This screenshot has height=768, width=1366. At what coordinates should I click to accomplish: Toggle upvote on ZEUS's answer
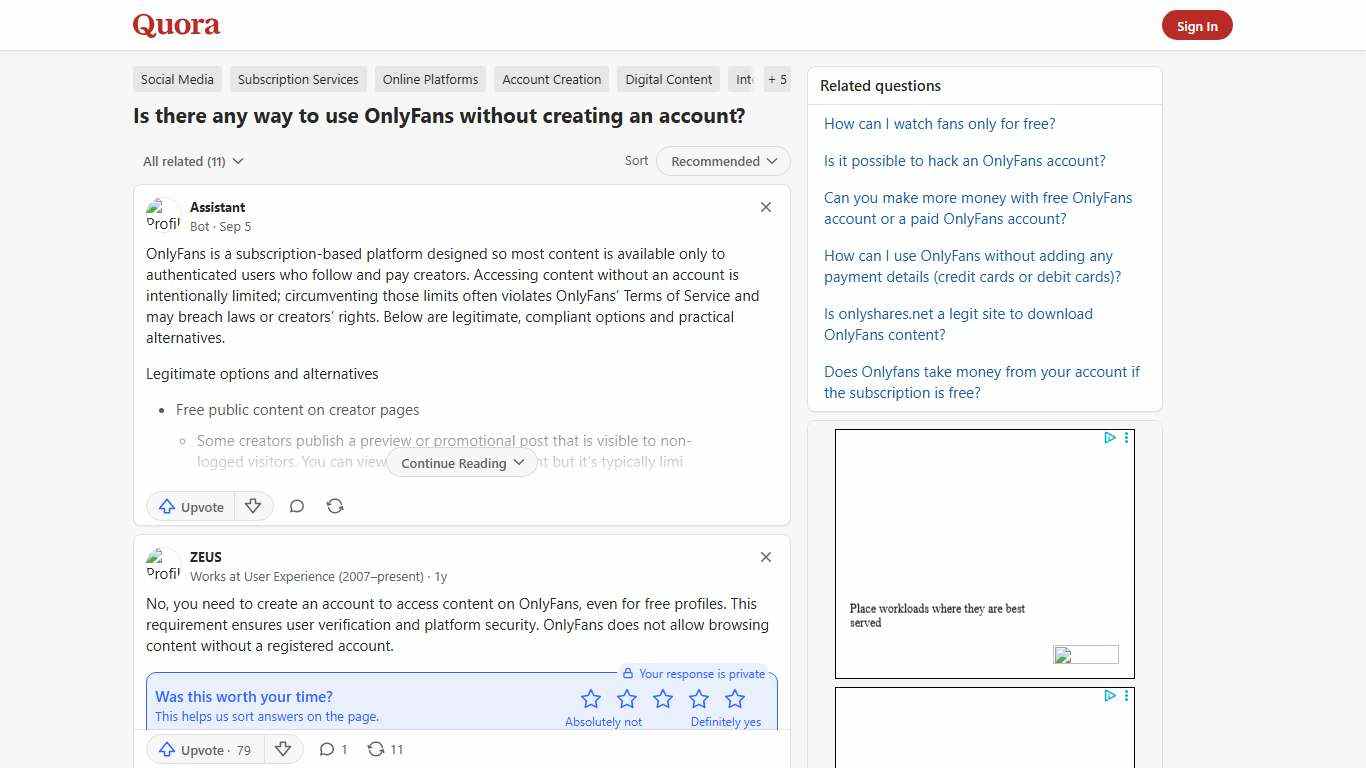195,749
